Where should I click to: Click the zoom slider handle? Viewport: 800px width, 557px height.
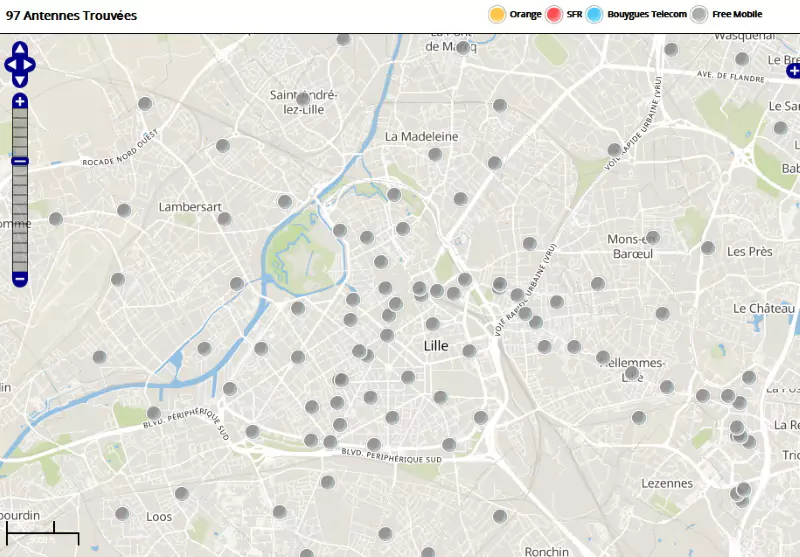point(20,161)
